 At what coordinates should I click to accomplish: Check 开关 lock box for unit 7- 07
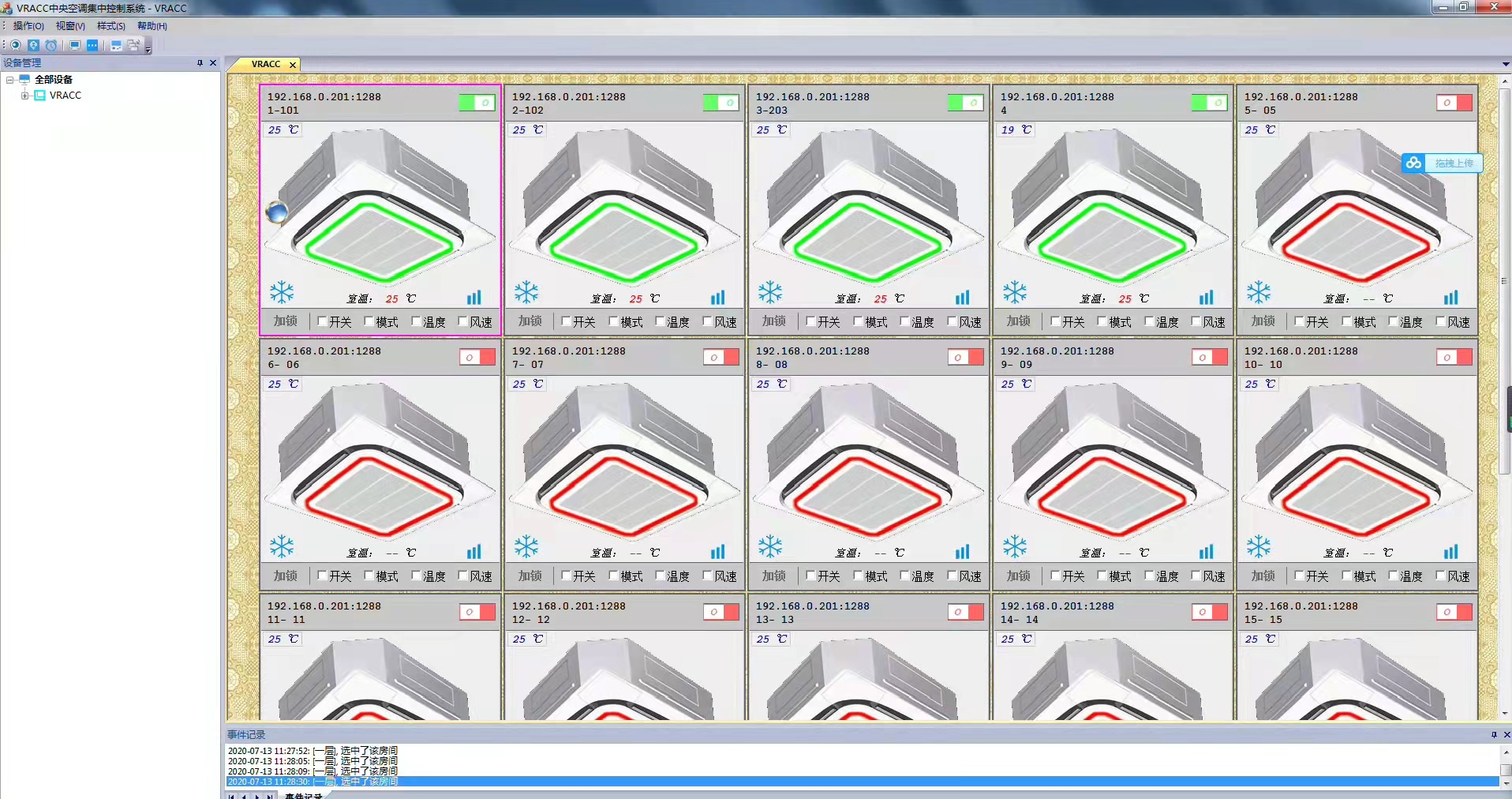tap(566, 576)
